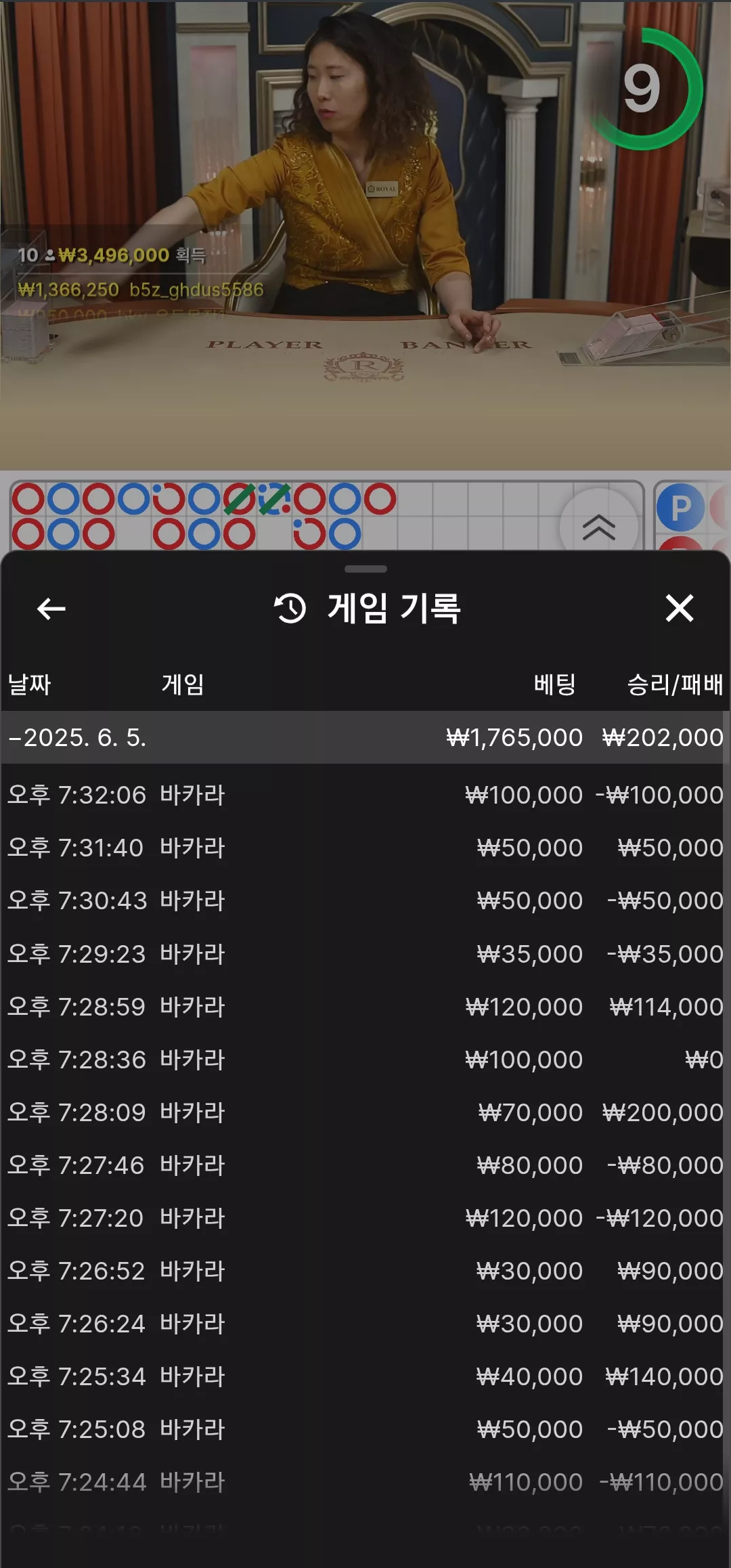Open the 오후 7:27:46 바카라 record
This screenshot has width=731, height=1568.
[365, 1165]
